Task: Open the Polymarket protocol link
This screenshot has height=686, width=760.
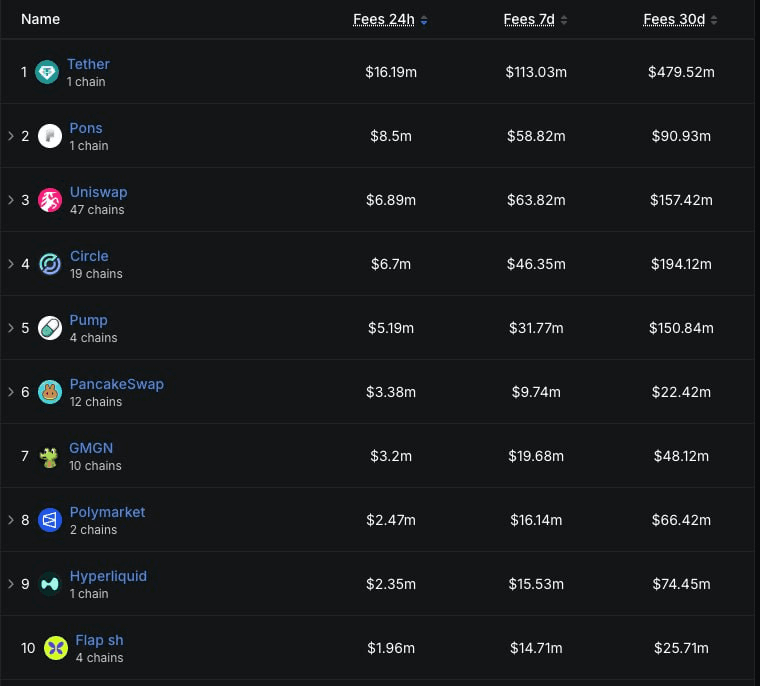Action: click(x=107, y=512)
